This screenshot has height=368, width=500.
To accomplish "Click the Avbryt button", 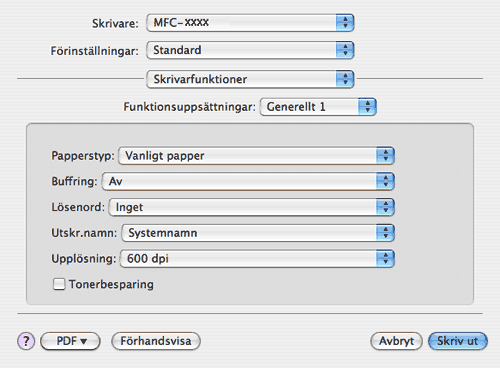I will pos(396,341).
